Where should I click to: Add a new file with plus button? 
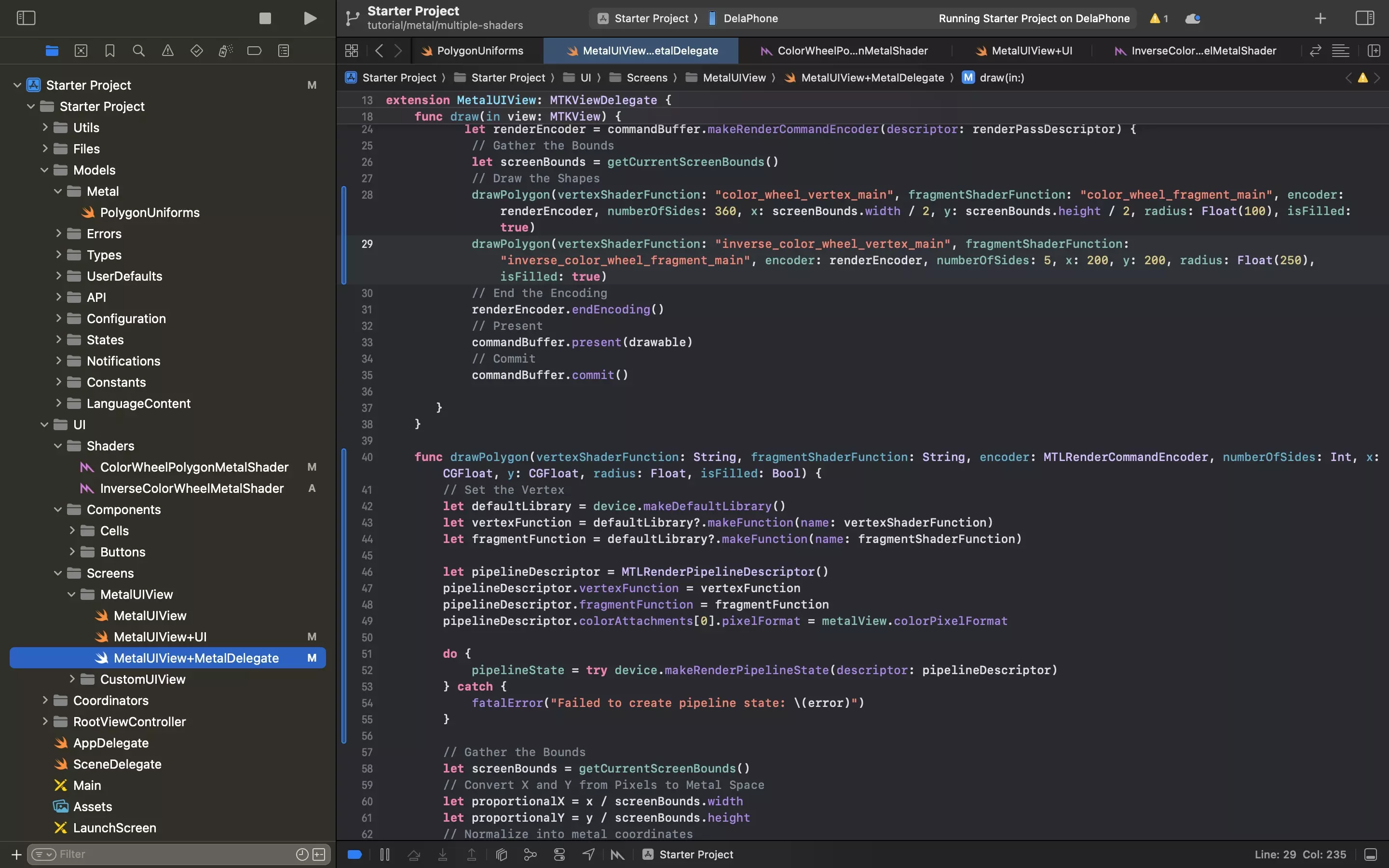tap(16, 855)
